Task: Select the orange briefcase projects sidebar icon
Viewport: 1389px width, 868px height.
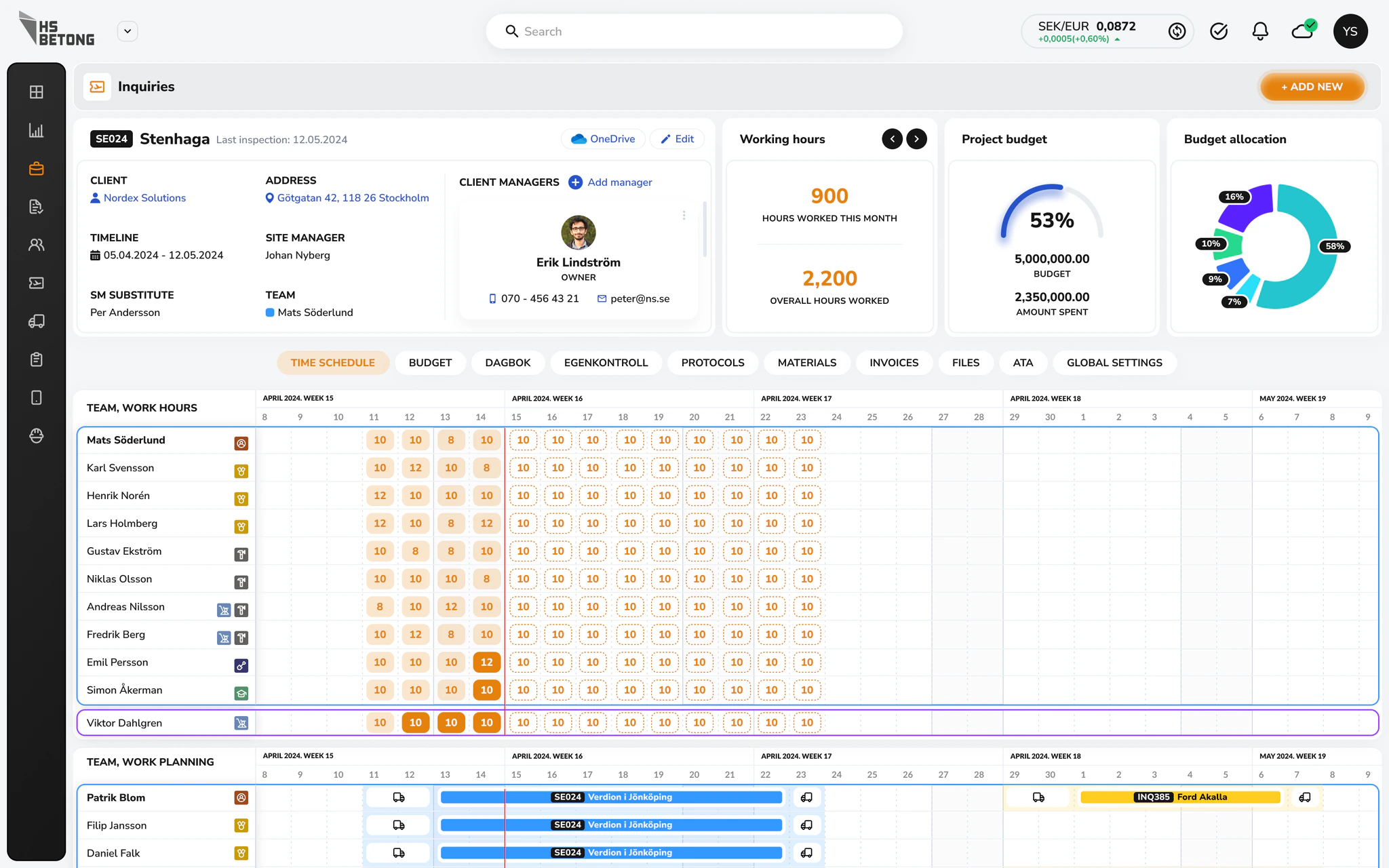Action: (37, 168)
